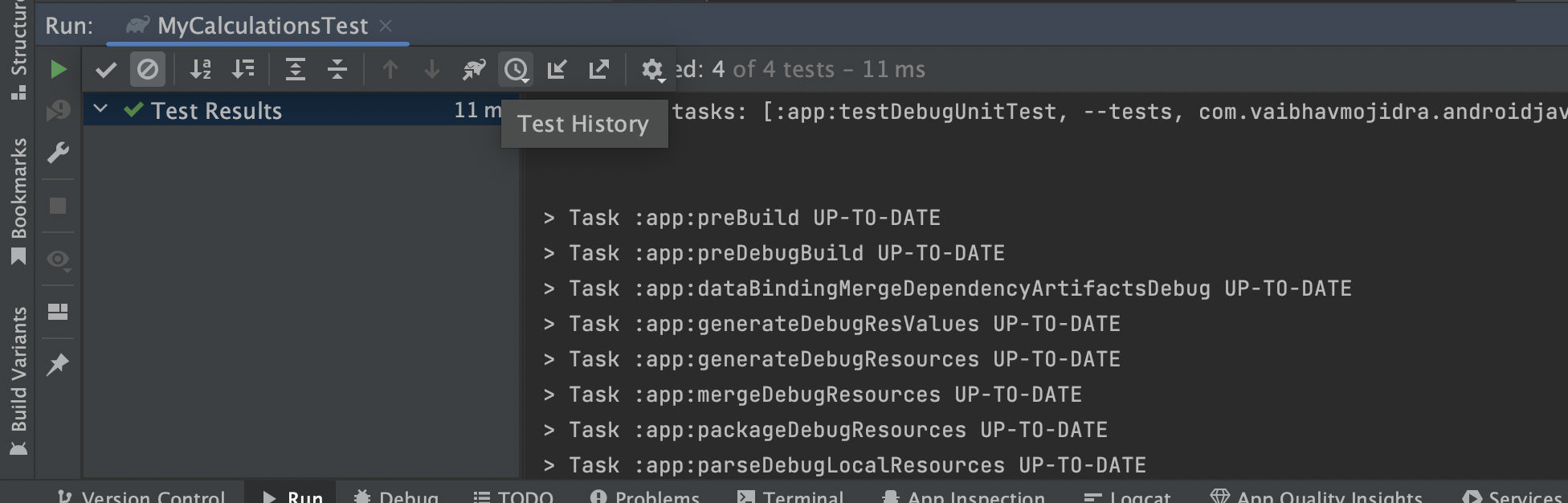This screenshot has width=1568, height=503.
Task: Sort tests alphabetically
Action: tap(201, 70)
